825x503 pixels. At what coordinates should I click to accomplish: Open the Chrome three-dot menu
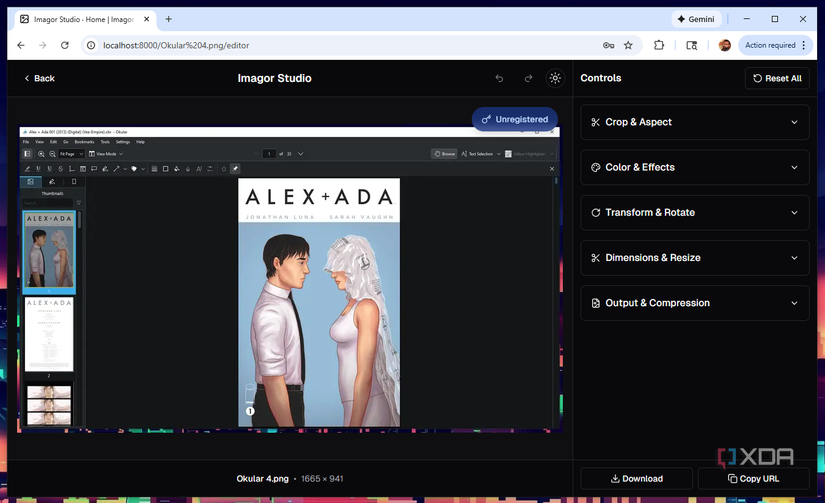[804, 45]
